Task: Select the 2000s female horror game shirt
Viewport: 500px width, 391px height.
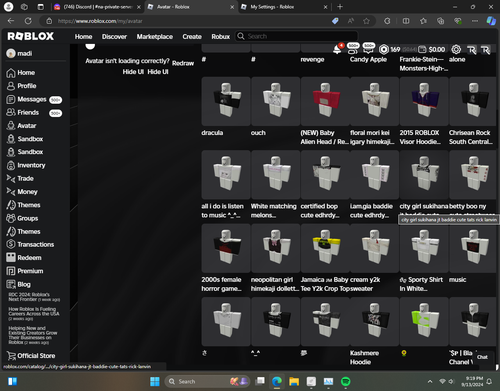Action: click(226, 248)
